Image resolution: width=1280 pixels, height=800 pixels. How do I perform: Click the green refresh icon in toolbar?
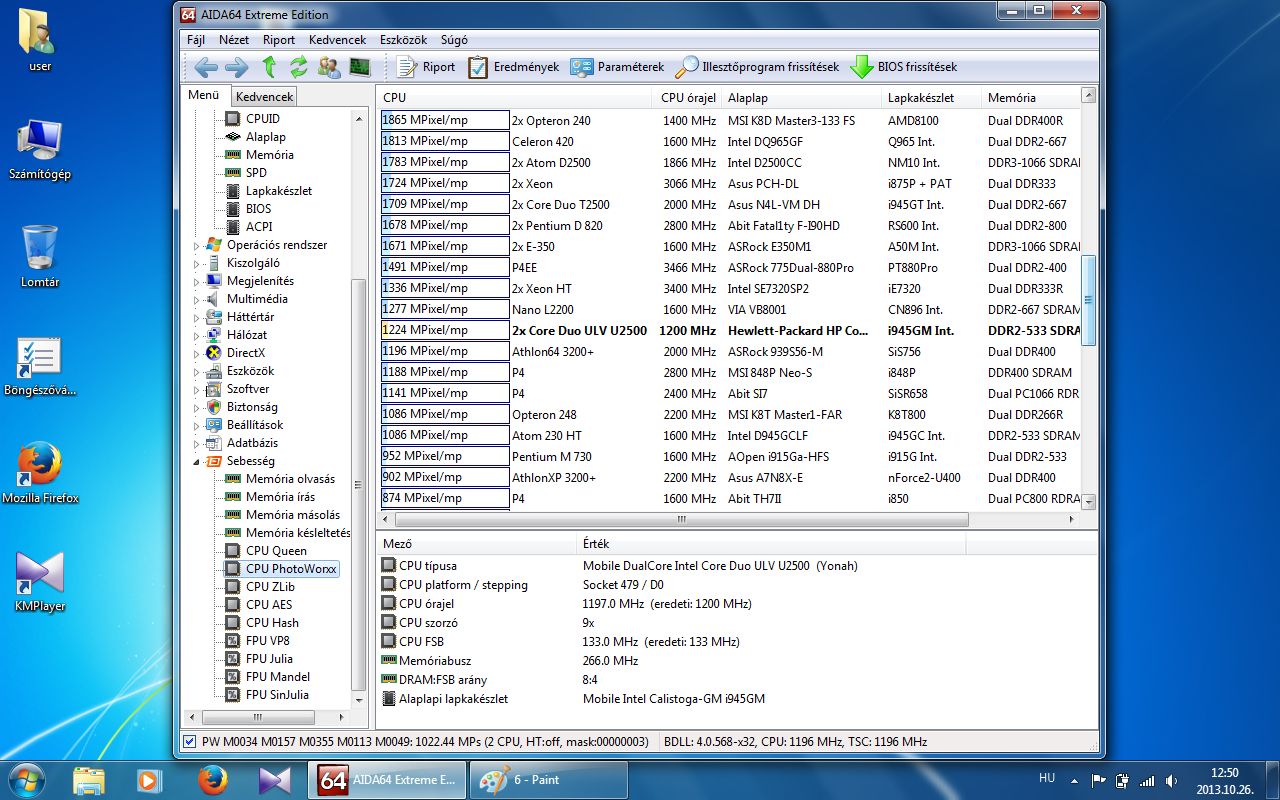point(298,67)
